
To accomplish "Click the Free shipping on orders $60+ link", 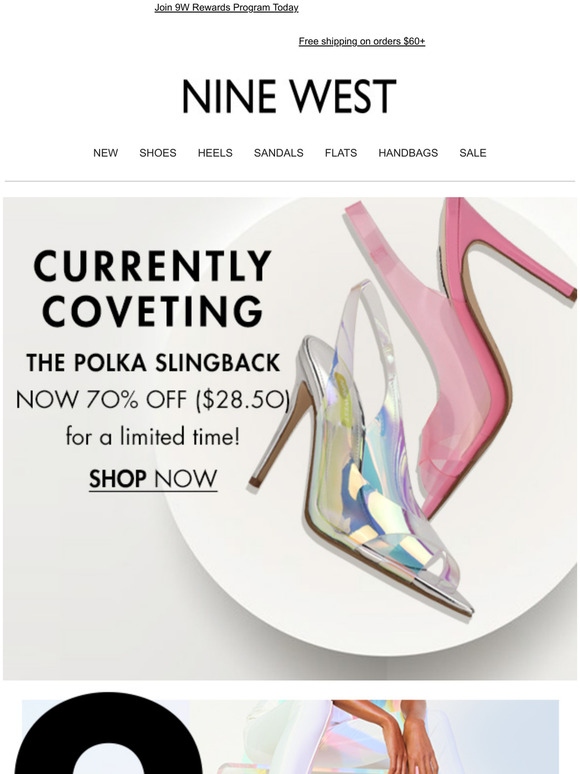I will click(362, 41).
